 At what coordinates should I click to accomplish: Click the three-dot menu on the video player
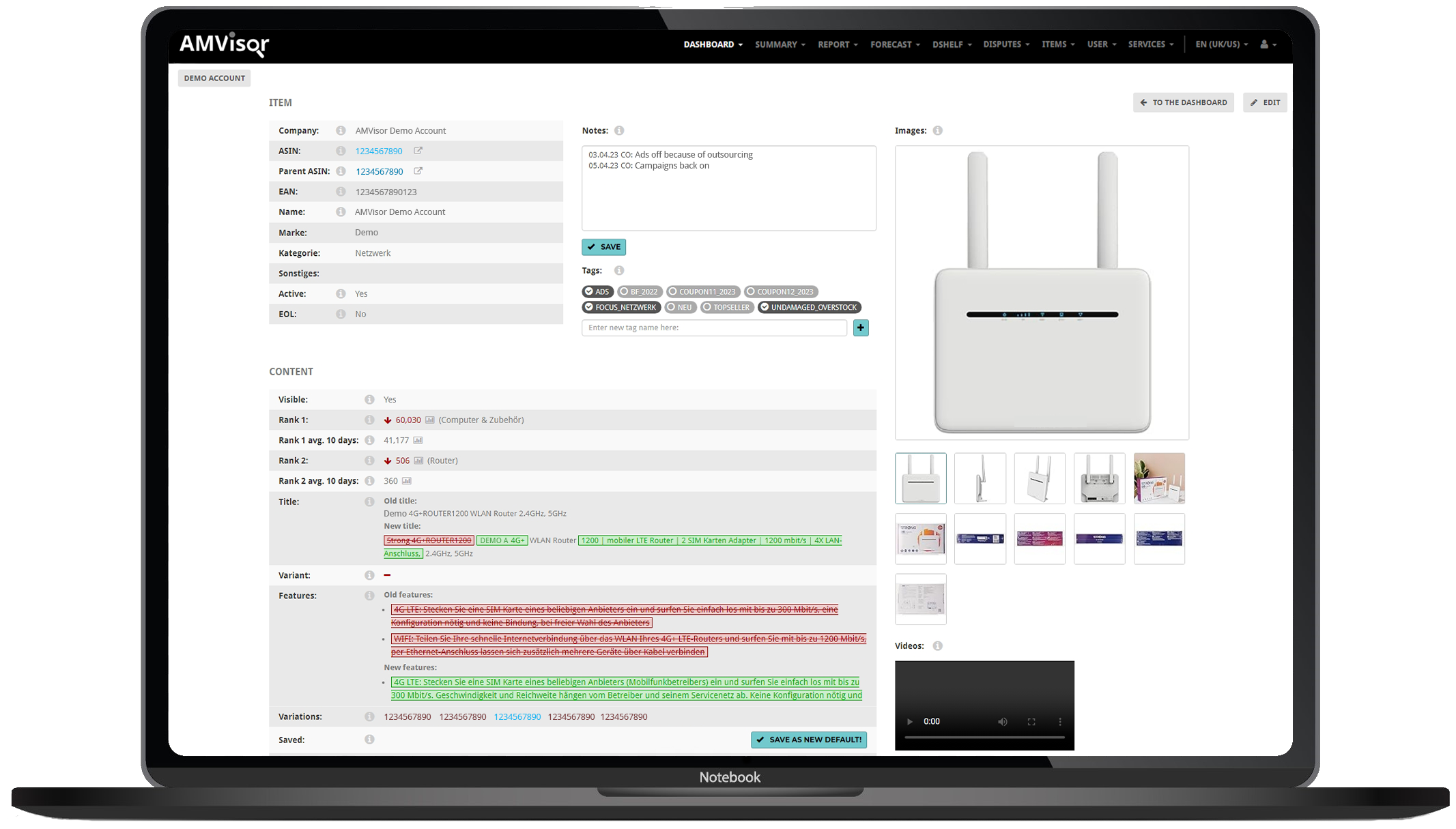(1060, 721)
